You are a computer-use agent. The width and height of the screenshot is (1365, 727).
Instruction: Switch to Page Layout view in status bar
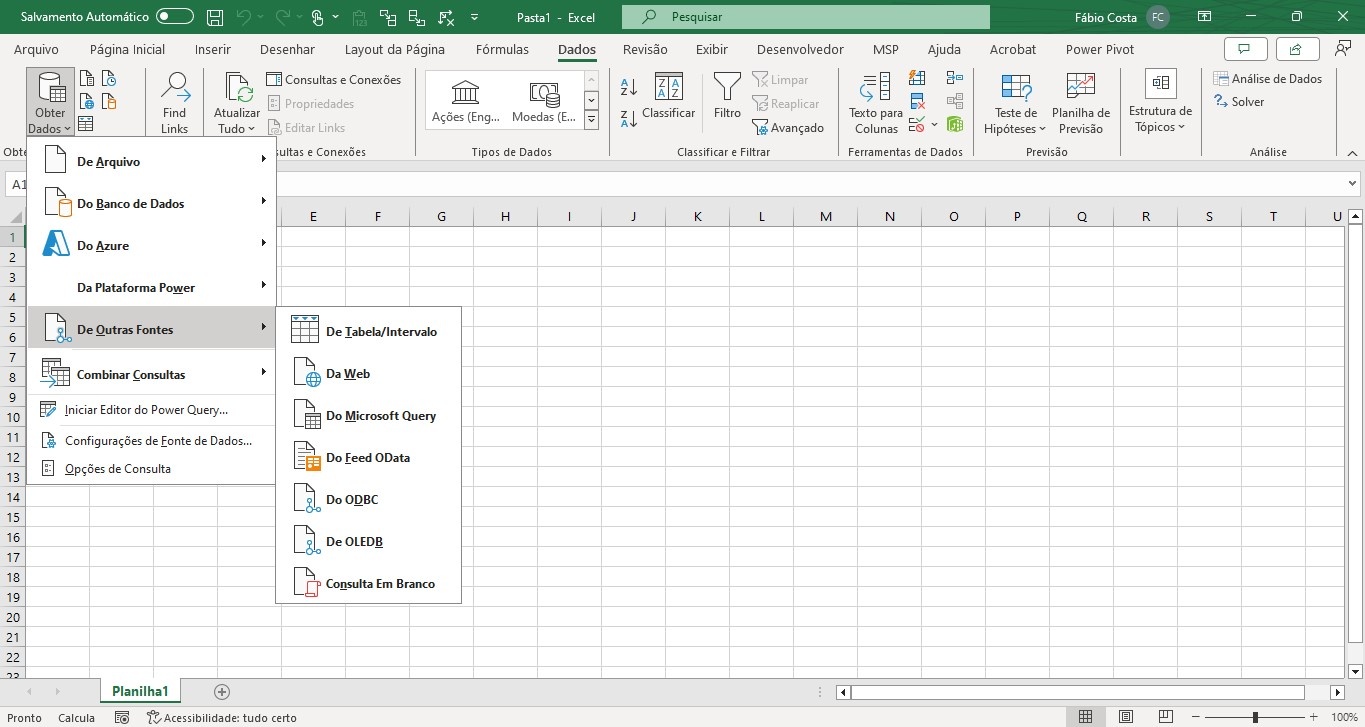coord(1125,717)
